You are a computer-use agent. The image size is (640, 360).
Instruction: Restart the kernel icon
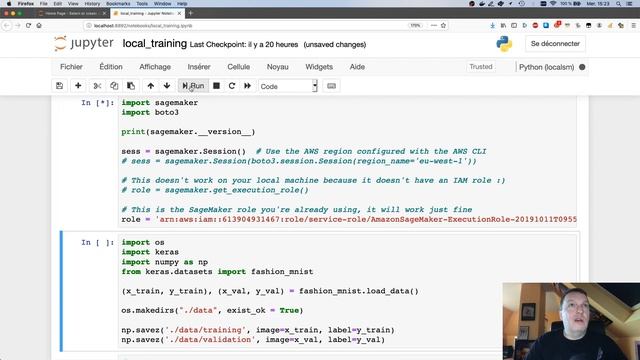click(232, 86)
